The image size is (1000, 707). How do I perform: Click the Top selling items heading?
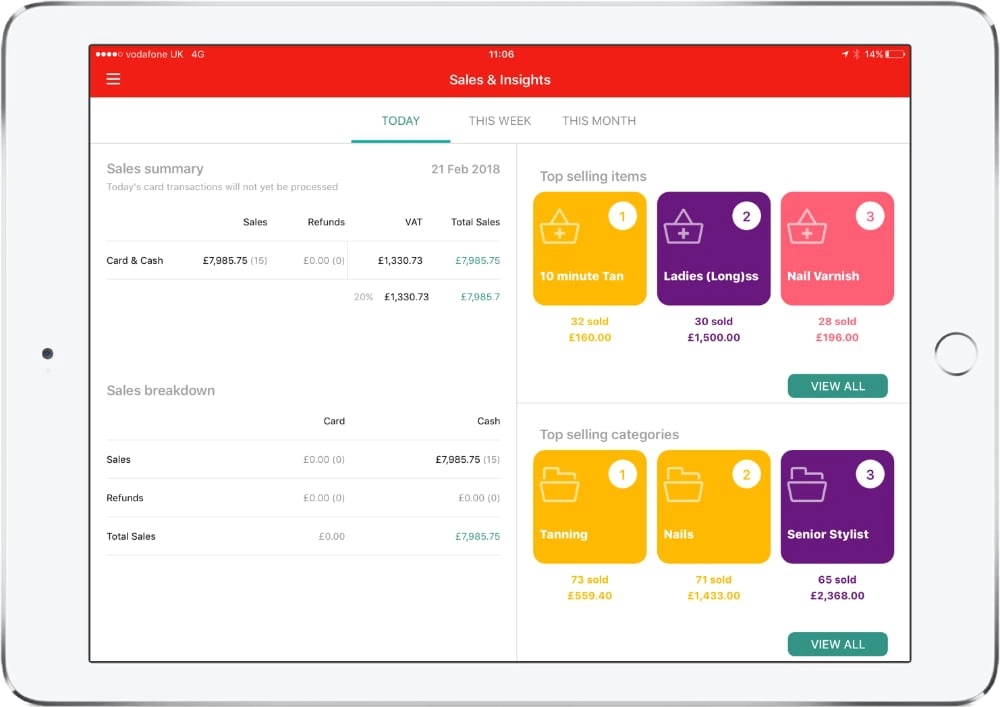(593, 176)
